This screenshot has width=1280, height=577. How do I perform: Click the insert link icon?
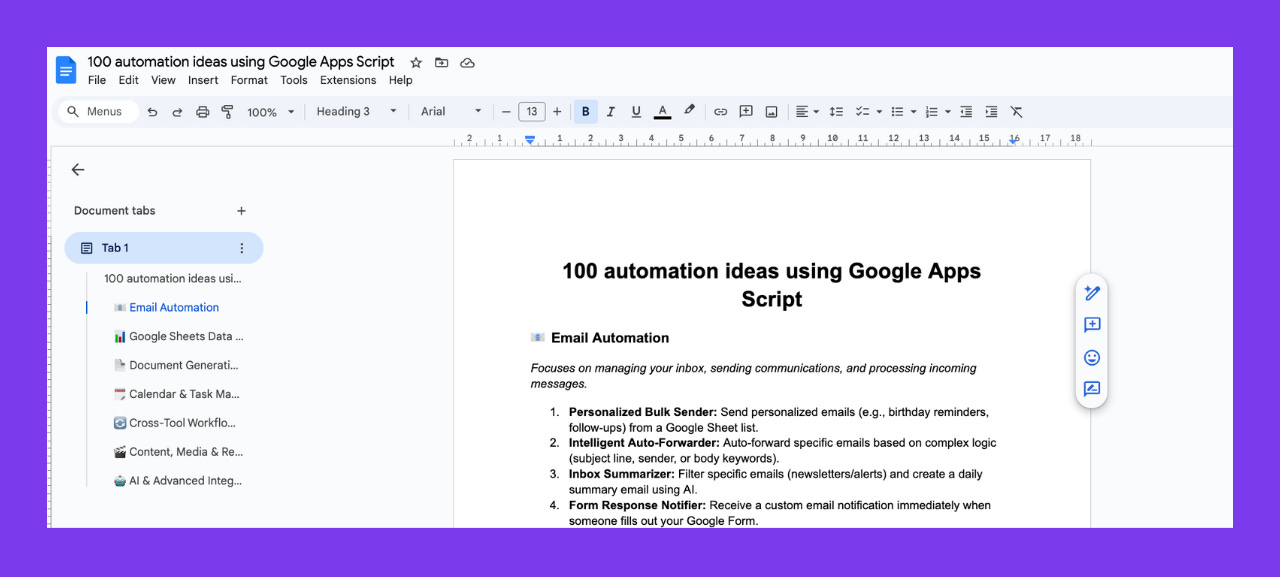pyautogui.click(x=720, y=112)
